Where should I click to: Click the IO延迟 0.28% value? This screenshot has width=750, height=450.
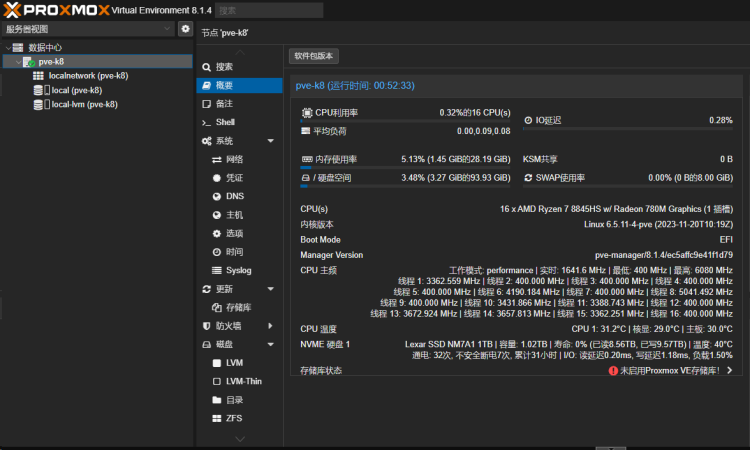click(721, 120)
